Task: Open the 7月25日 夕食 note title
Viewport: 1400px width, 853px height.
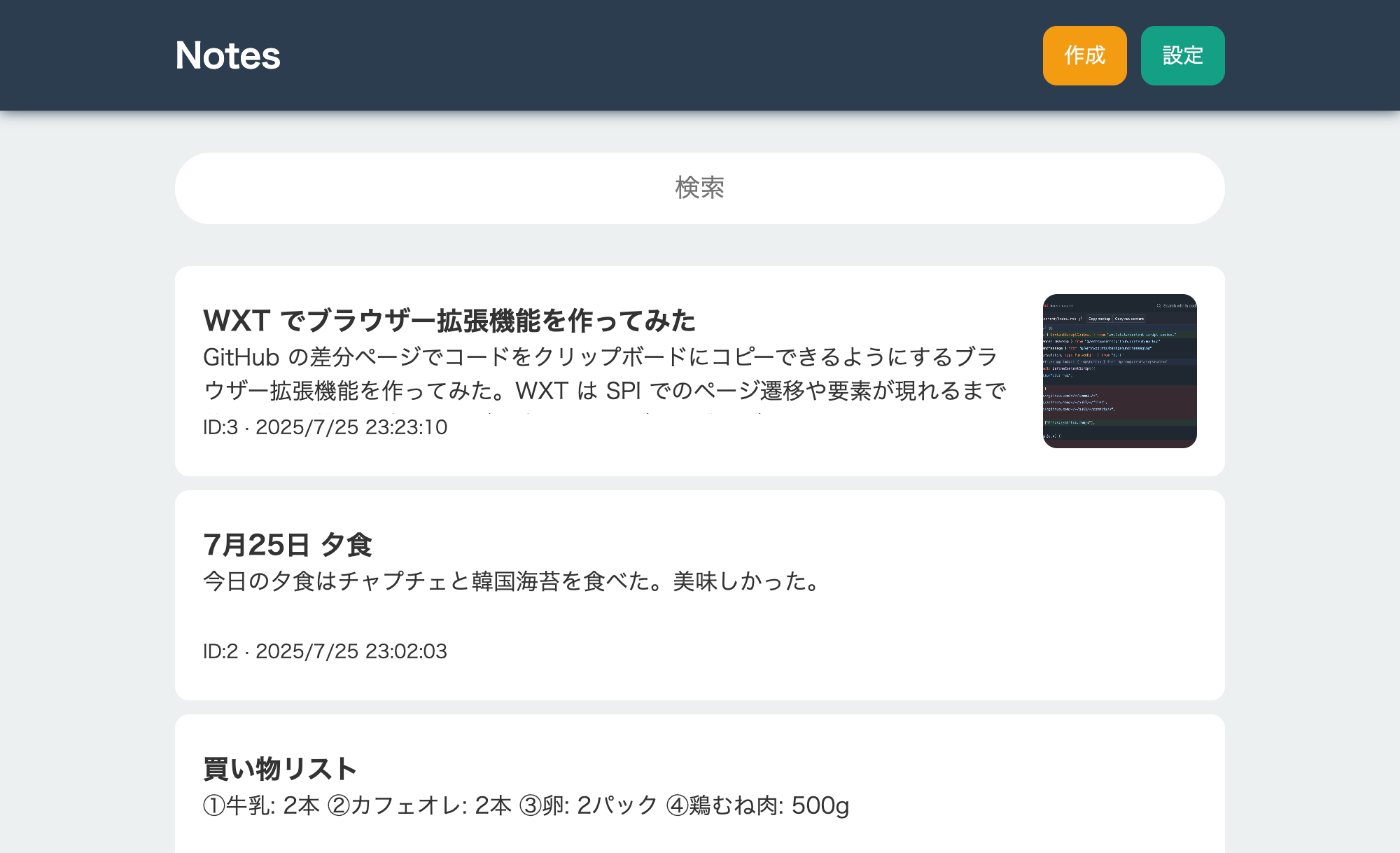Action: coord(287,544)
